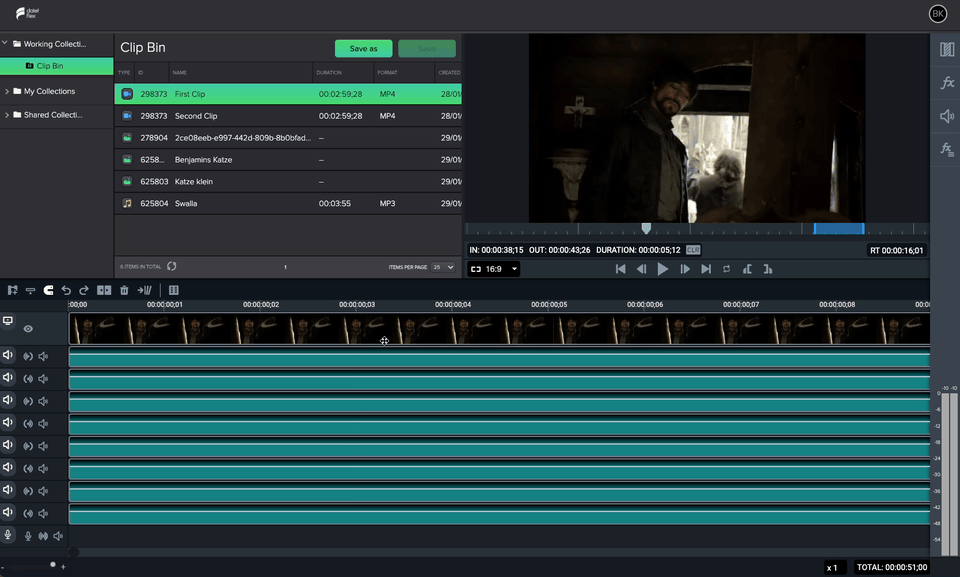Sort clips by the Name column header
The height and width of the screenshot is (577, 960).
point(179,72)
